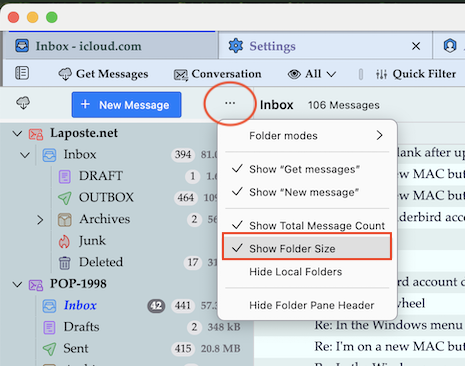This screenshot has height=366, width=465.
Task: Expand the Archives folder
Action: 40,220
